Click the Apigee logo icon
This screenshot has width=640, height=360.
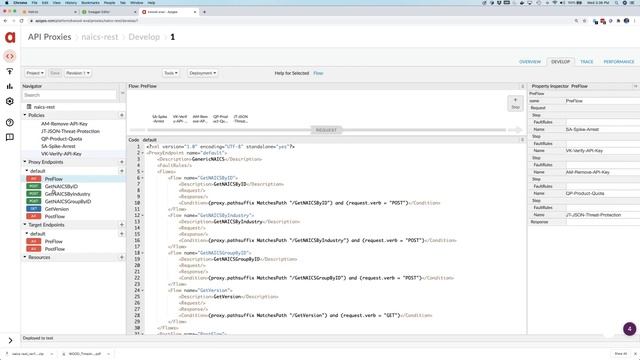10,37
